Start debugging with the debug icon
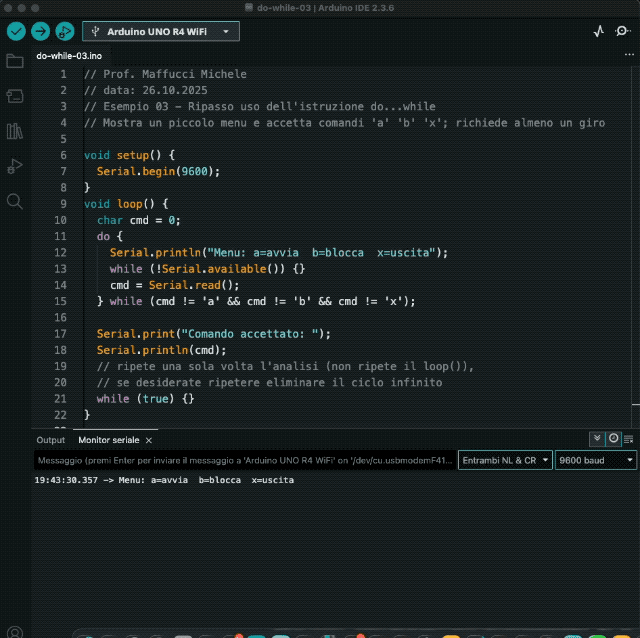640x638 pixels. pos(65,31)
